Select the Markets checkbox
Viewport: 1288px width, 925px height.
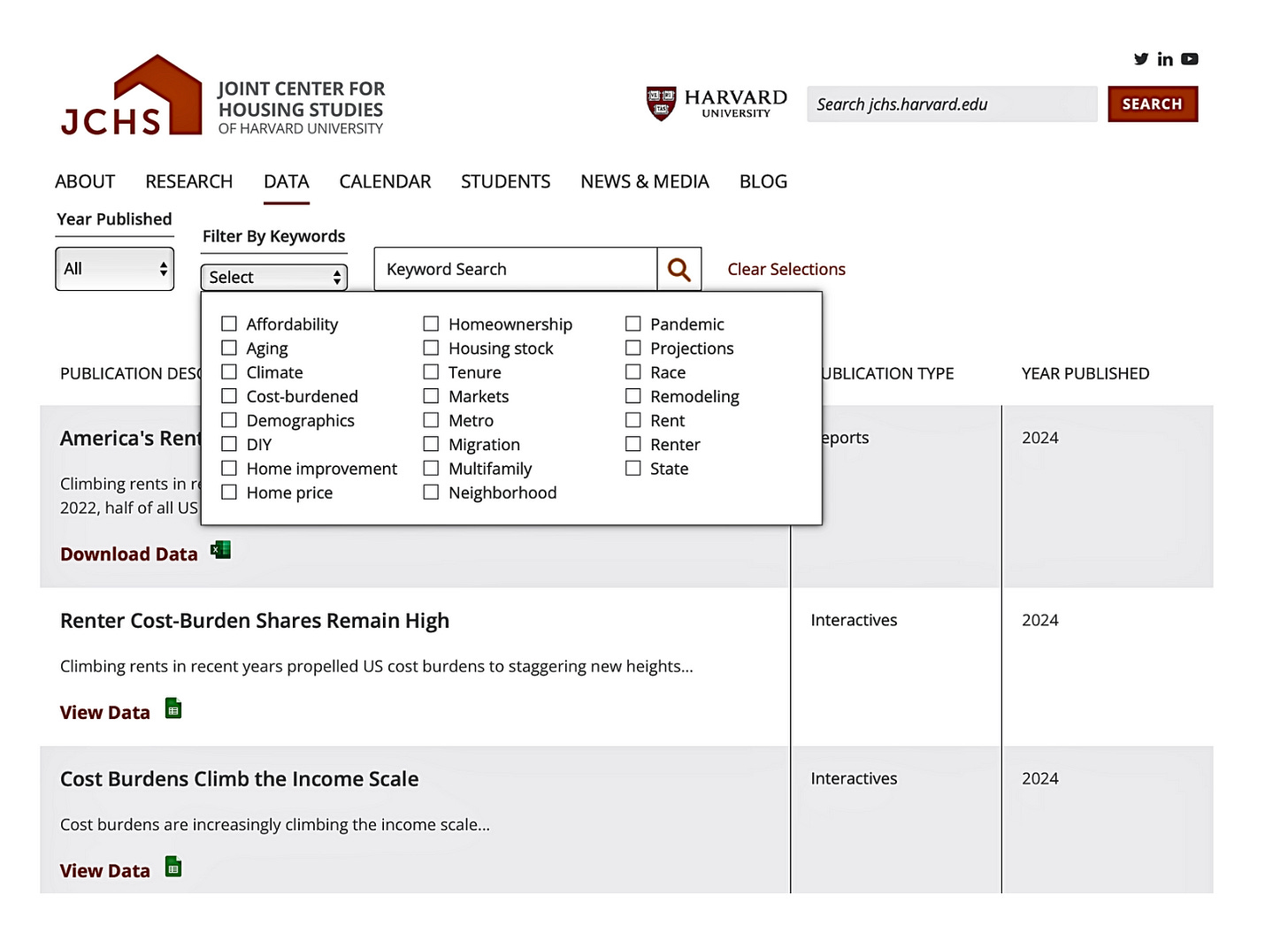click(x=431, y=395)
